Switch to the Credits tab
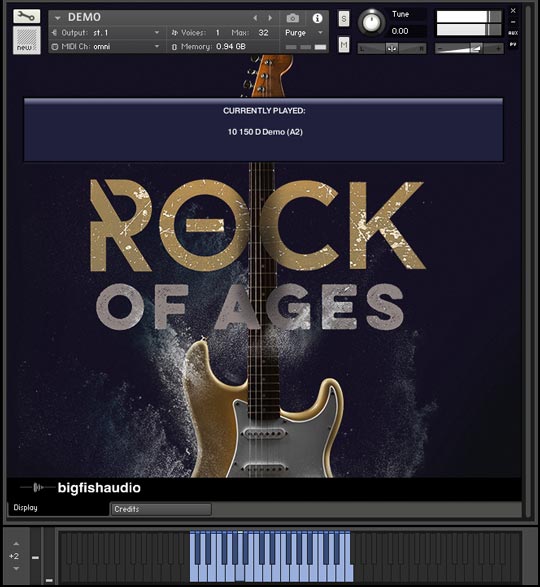The image size is (540, 587). 161,509
